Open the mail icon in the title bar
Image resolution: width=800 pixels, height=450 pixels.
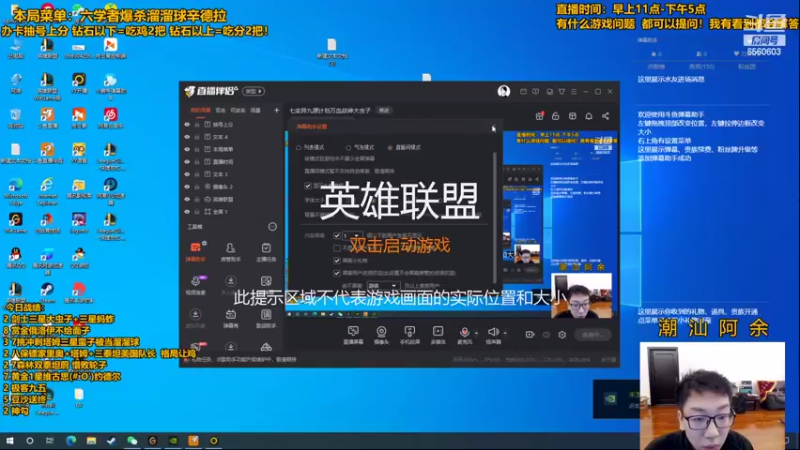click(523, 92)
